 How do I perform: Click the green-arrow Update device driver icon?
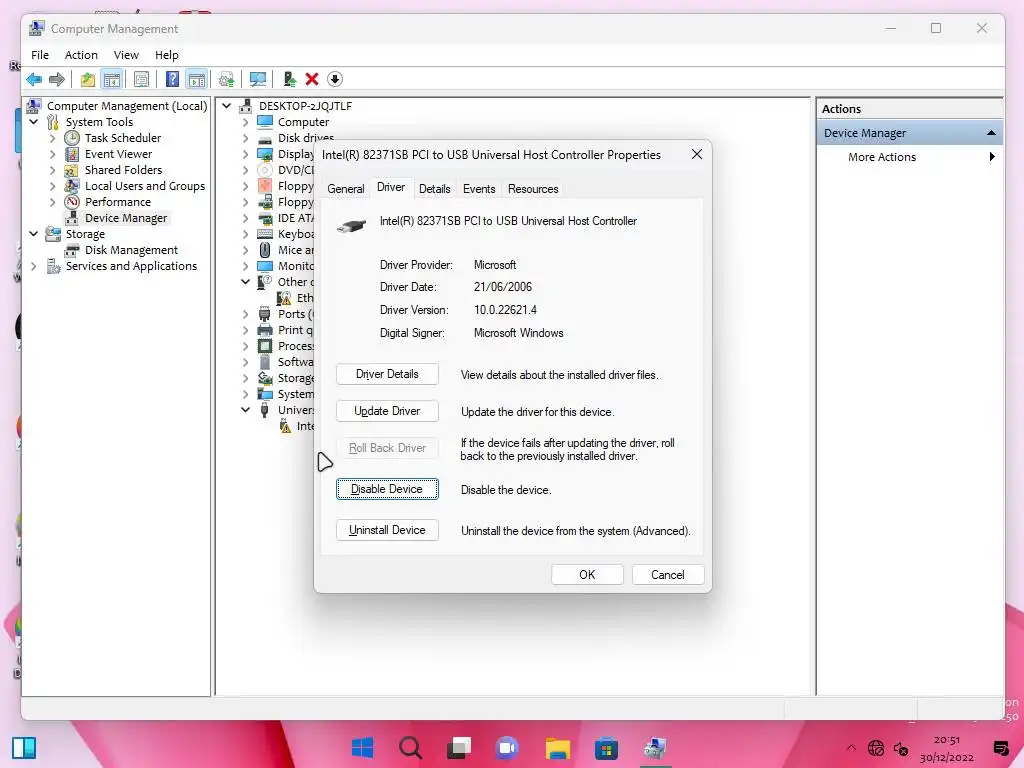tap(290, 80)
